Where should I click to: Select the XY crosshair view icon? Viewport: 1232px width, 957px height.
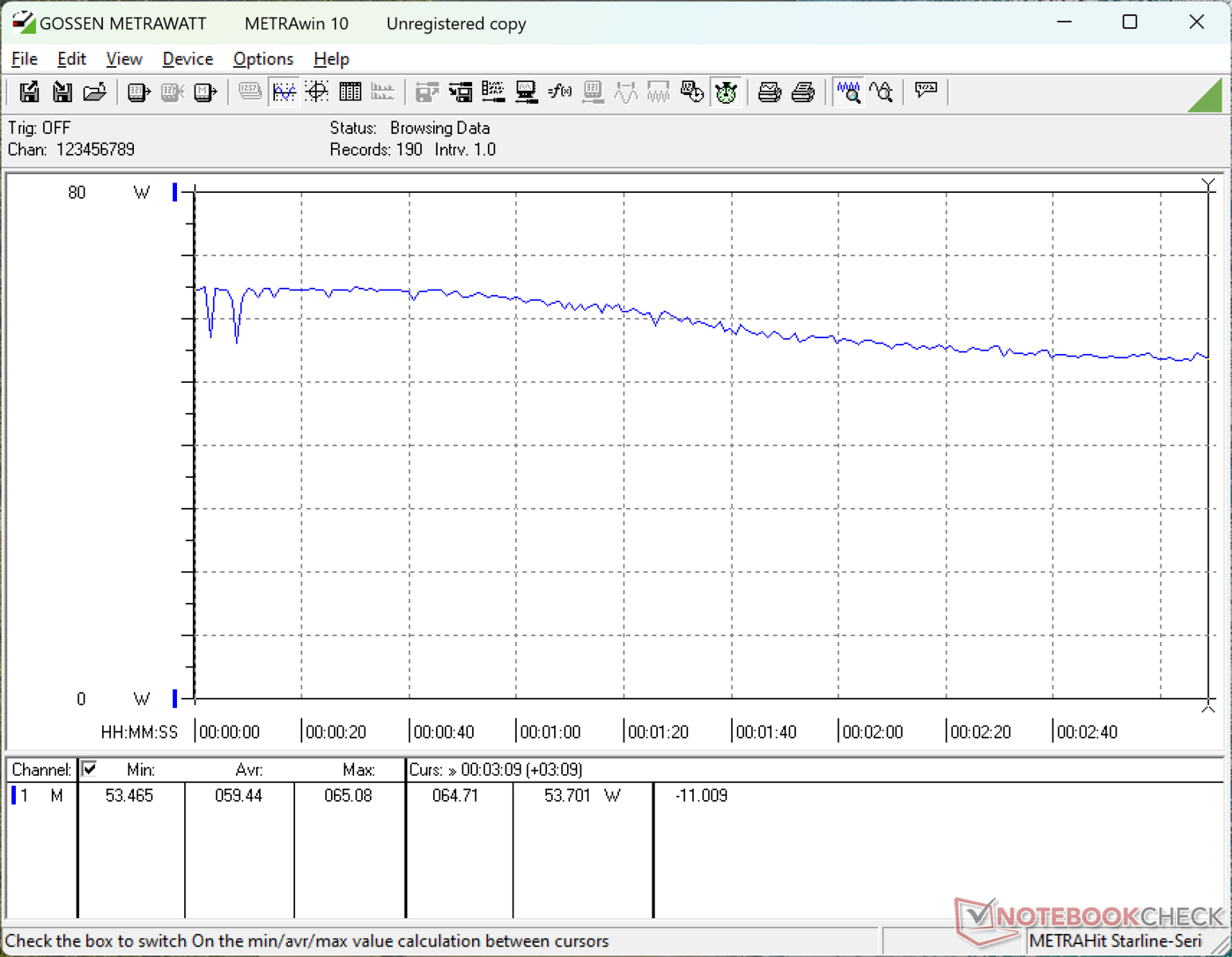pos(317,93)
